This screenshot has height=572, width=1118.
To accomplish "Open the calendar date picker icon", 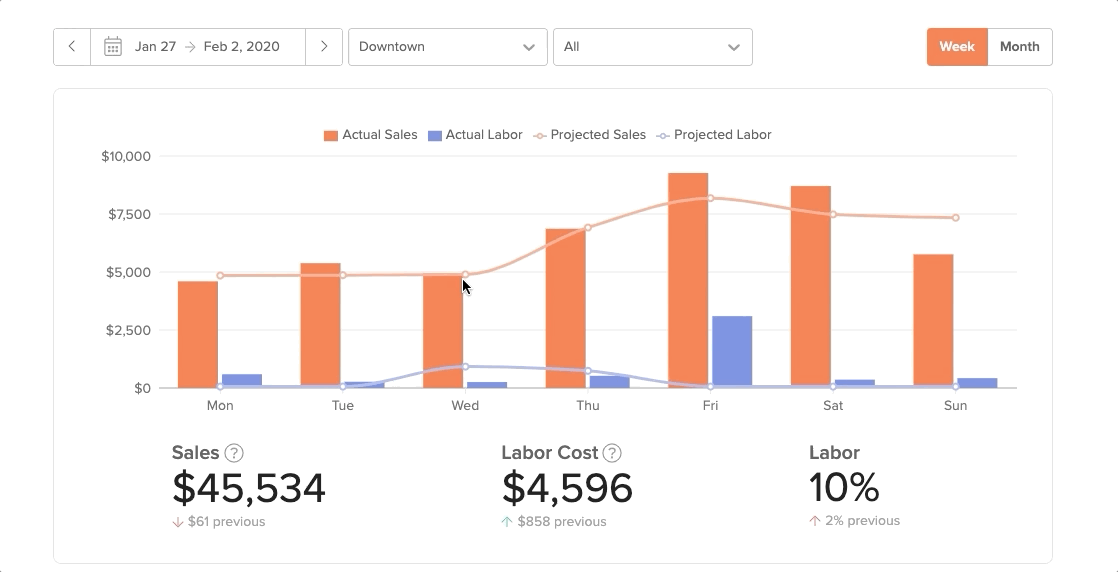I will 113,47.
